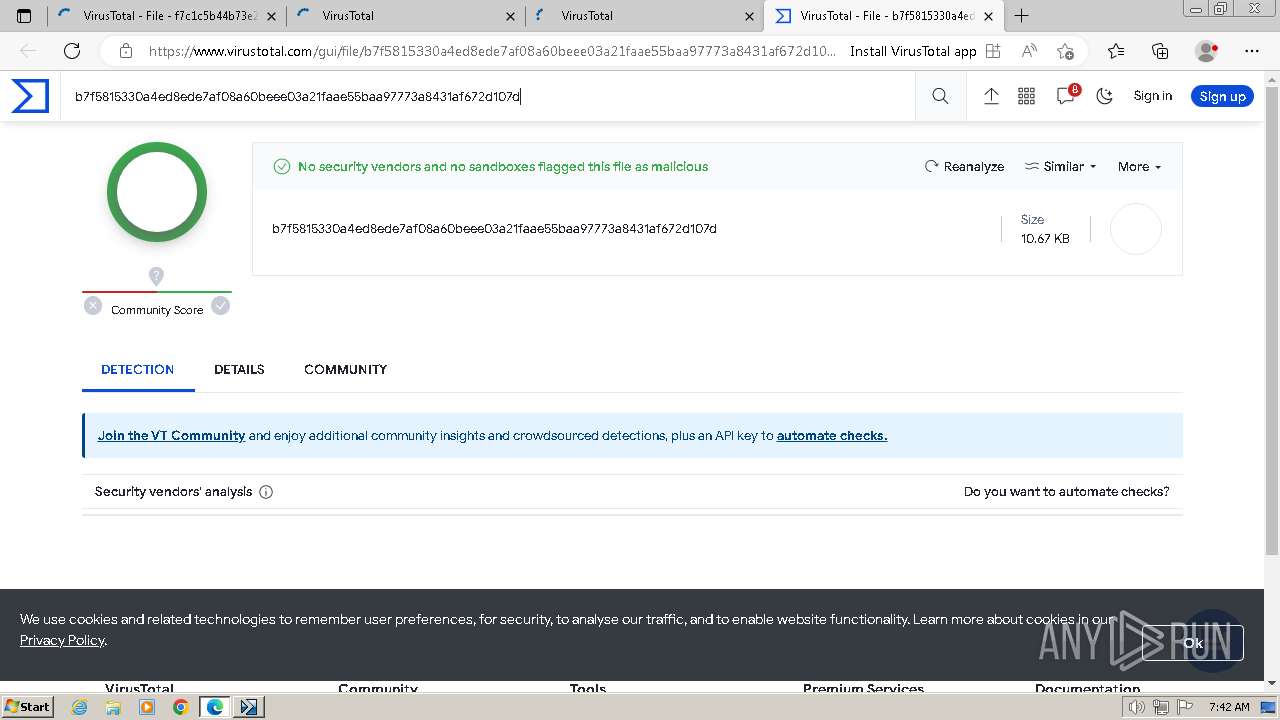Open the browser Settings and more menu

(1252, 51)
